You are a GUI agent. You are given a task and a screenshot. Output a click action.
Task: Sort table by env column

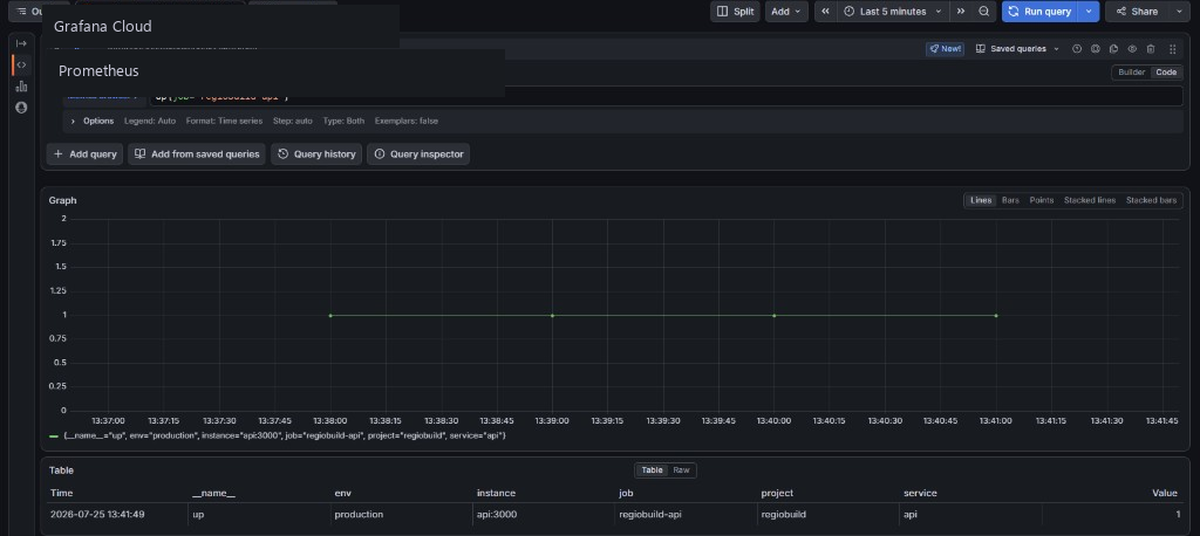point(342,493)
